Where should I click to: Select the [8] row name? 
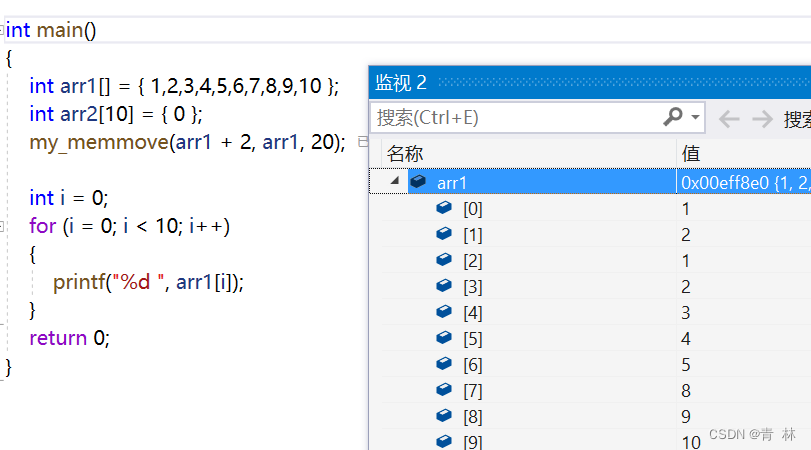point(473,416)
